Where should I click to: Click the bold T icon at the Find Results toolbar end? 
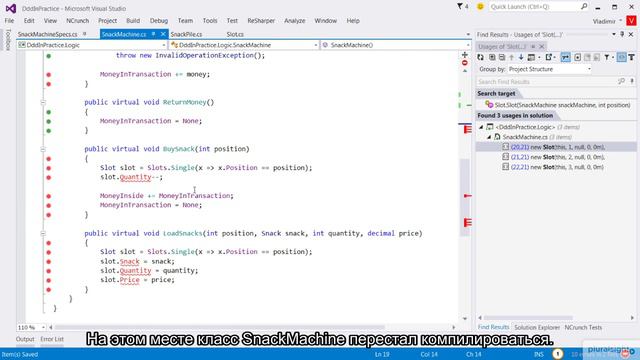coord(631,58)
